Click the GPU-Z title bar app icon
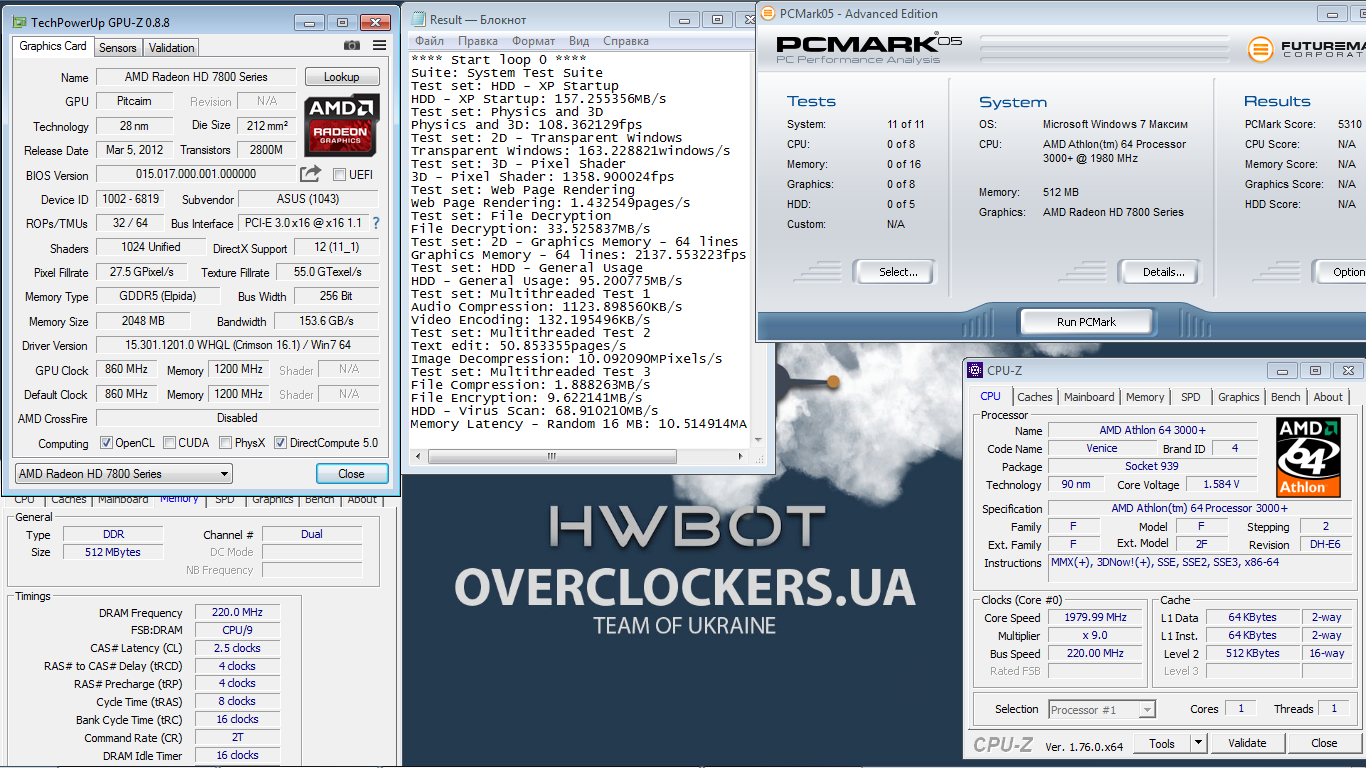Viewport: 1366px width, 768px height. [19, 21]
